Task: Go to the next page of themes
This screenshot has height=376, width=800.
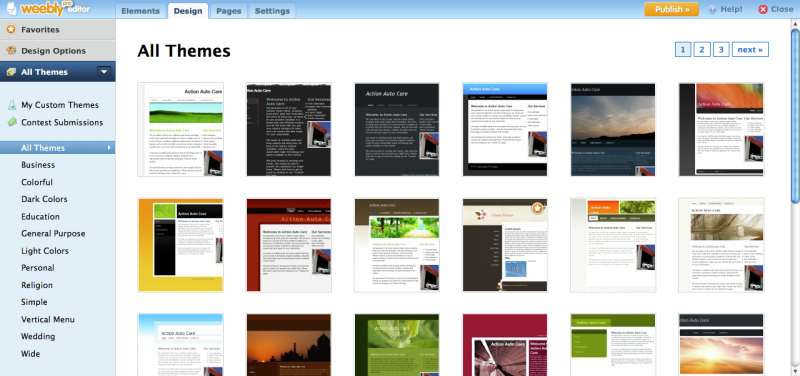Action: coord(750,49)
